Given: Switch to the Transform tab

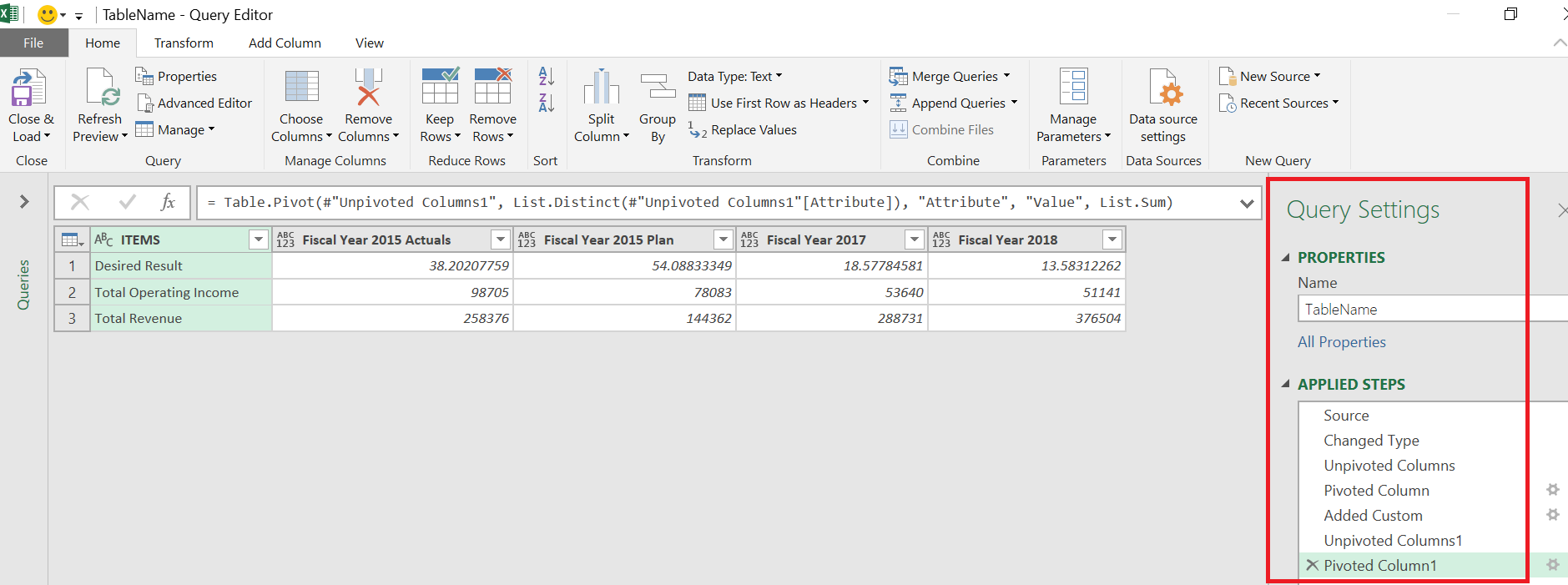Looking at the screenshot, I should click(184, 43).
